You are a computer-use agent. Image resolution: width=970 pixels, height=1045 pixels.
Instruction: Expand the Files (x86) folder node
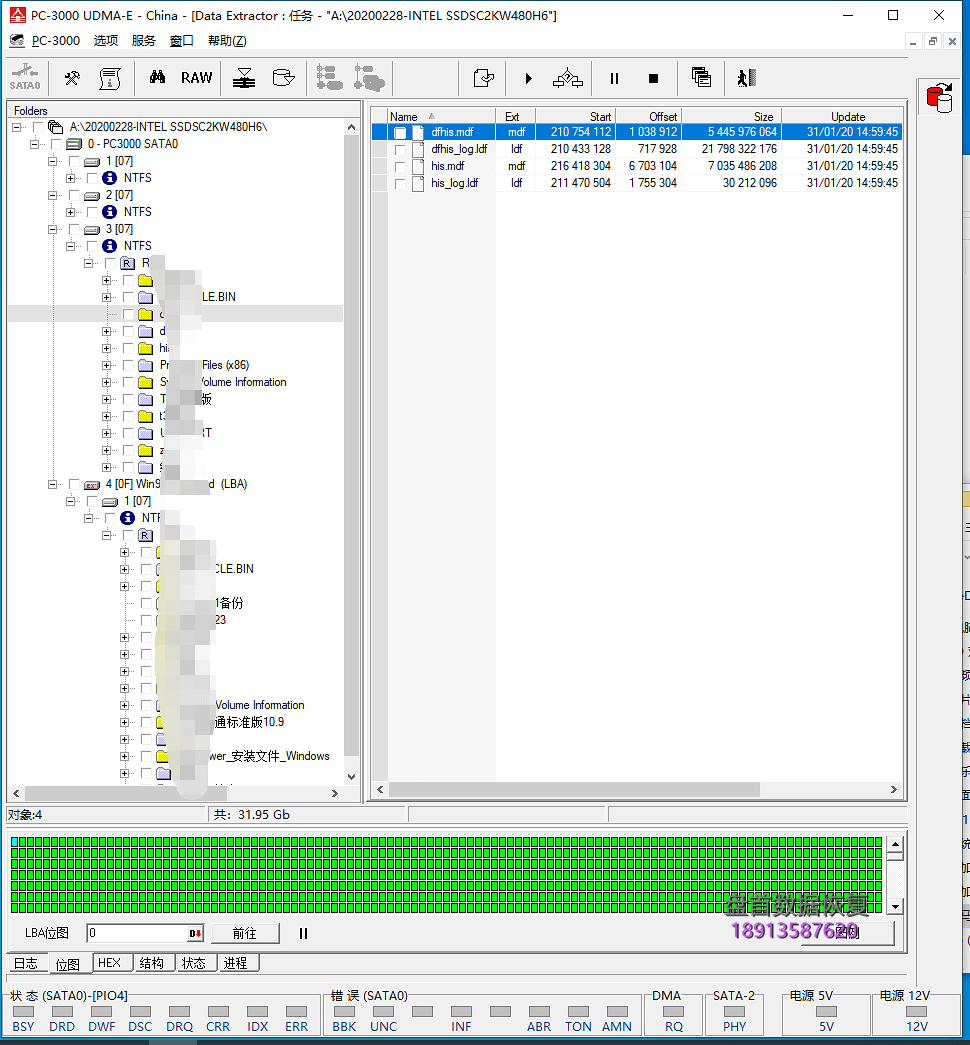(107, 365)
